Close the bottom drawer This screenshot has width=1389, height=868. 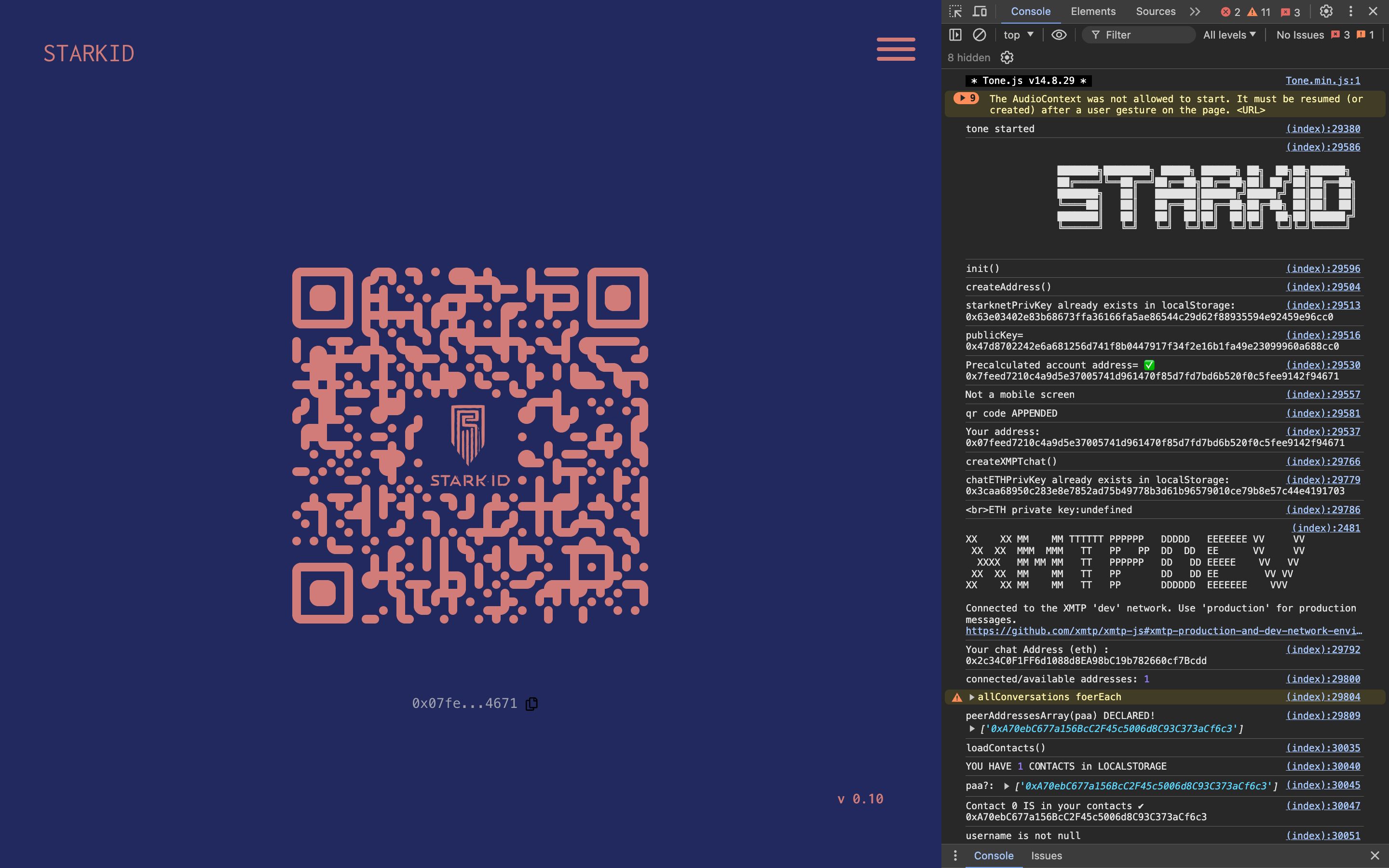[x=1375, y=855]
